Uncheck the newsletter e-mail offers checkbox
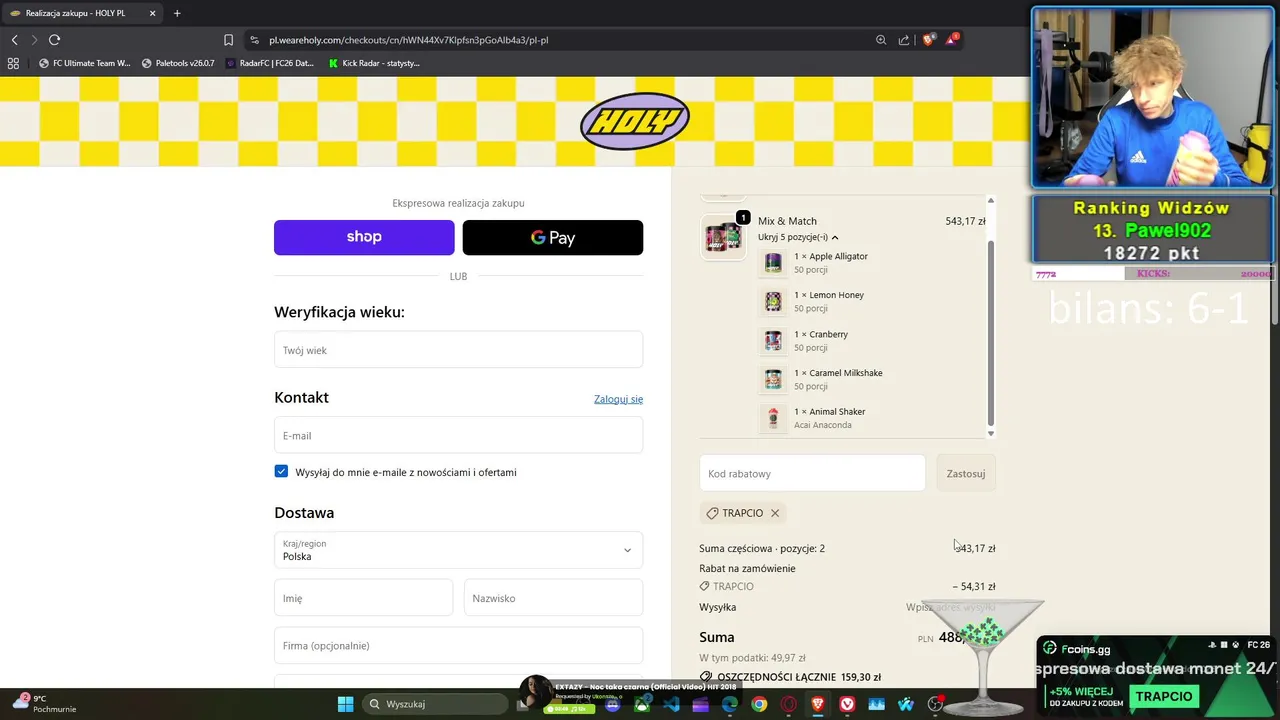1280x720 pixels. click(281, 471)
